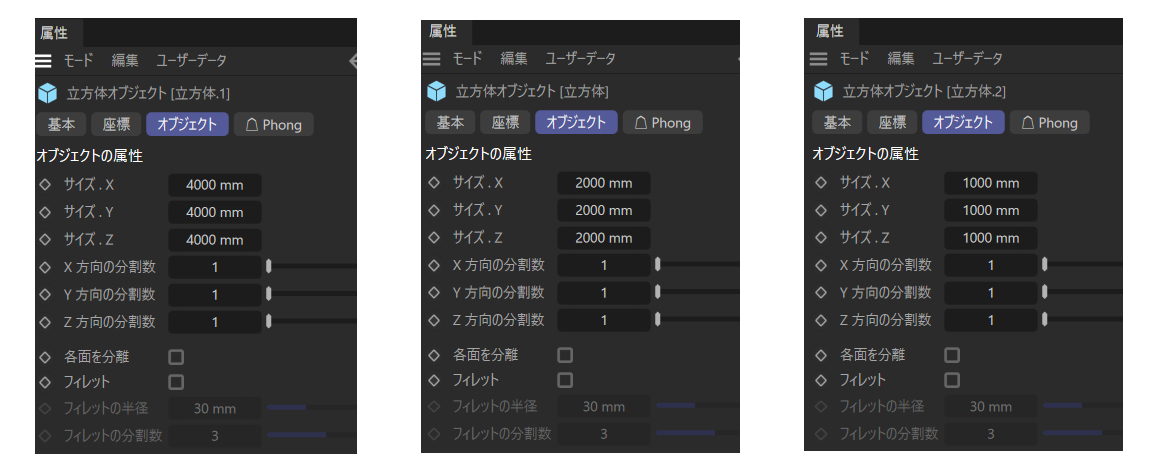
Task: Open Phong tab in the middle 立方体 panel
Action: pyautogui.click(x=661, y=123)
